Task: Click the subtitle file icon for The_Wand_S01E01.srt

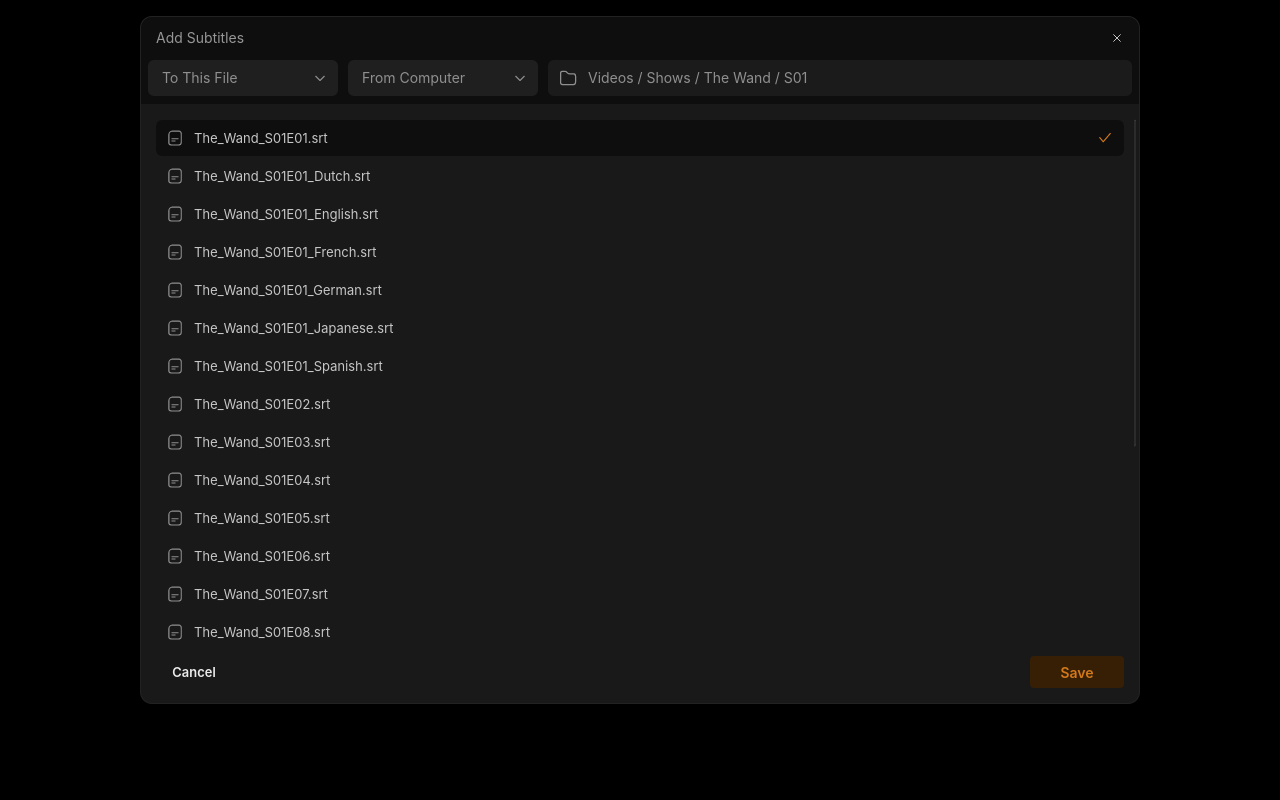Action: point(175,138)
